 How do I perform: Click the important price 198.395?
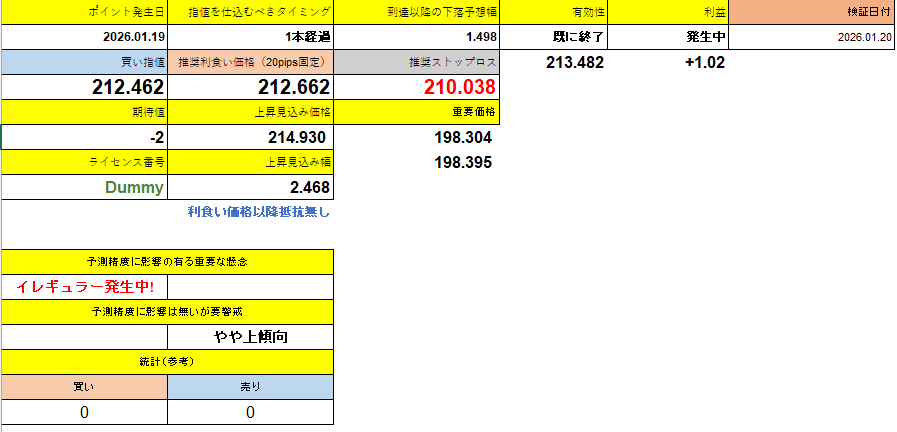click(x=463, y=163)
